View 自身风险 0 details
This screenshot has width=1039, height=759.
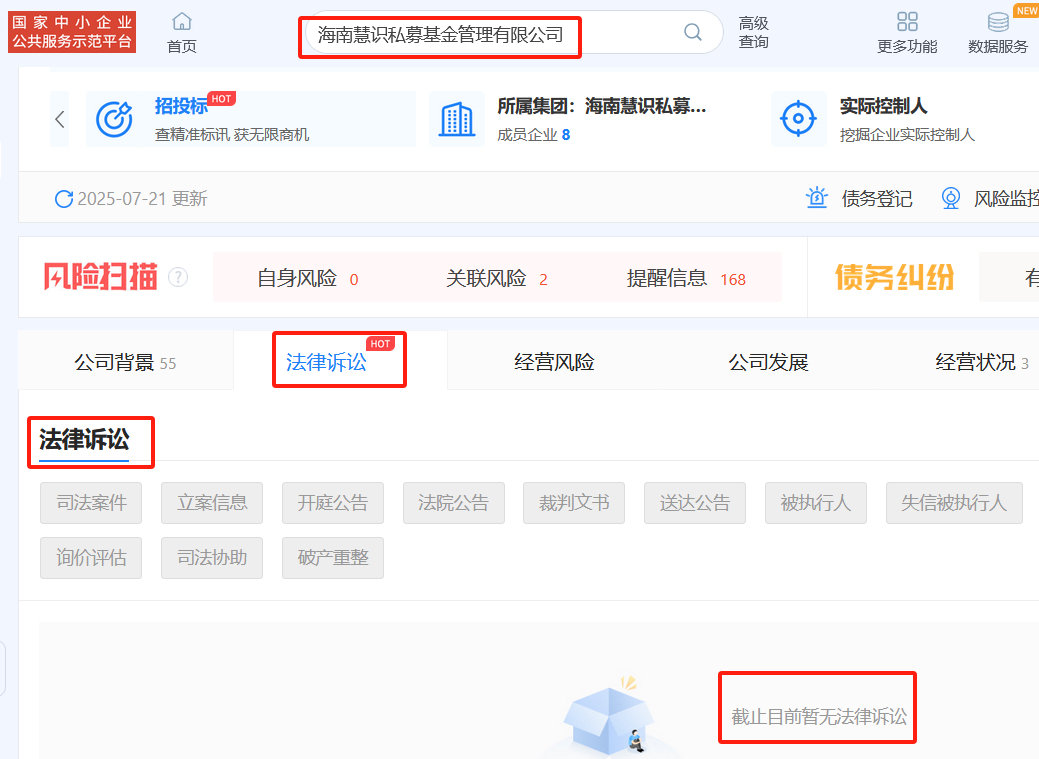307,278
